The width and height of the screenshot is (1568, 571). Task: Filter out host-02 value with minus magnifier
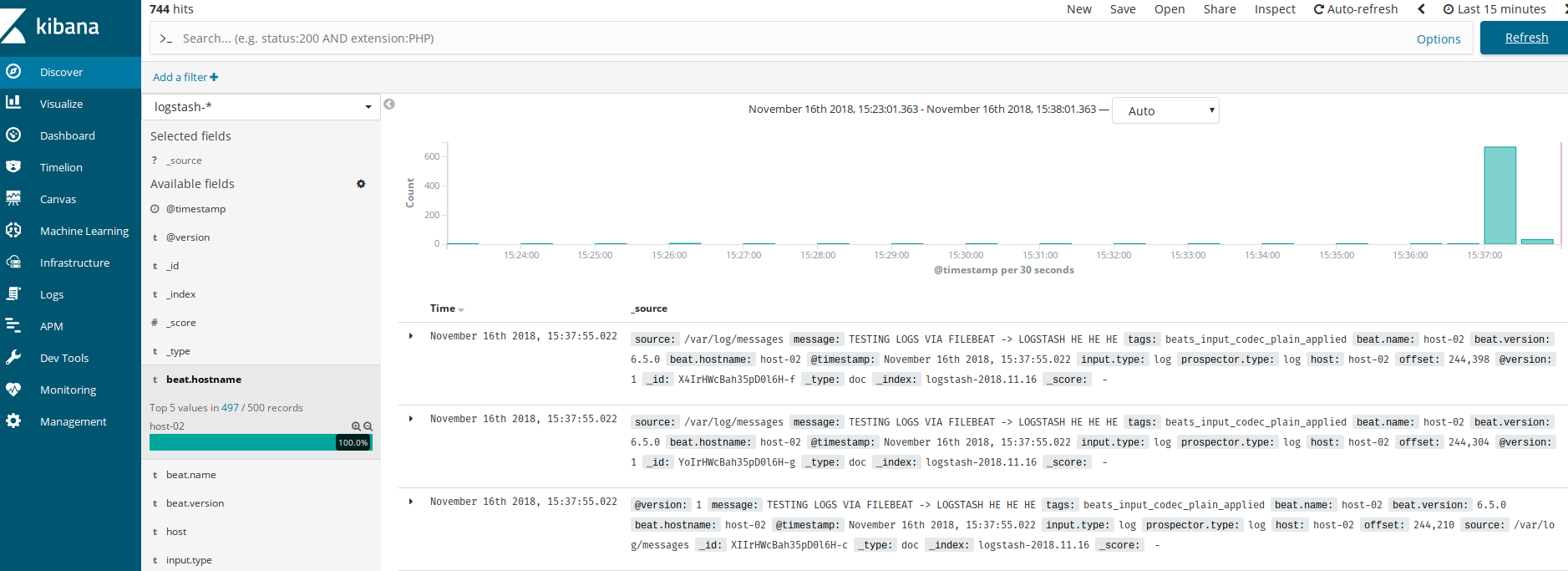368,426
